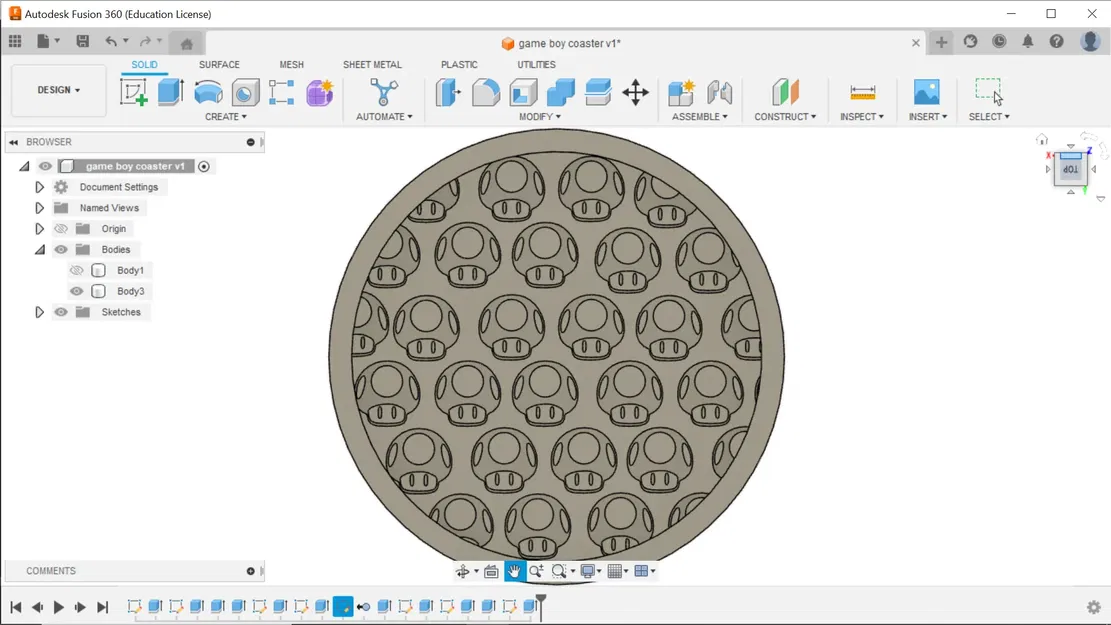The height and width of the screenshot is (625, 1111).
Task: Select the Revolve tool icon
Action: click(208, 92)
